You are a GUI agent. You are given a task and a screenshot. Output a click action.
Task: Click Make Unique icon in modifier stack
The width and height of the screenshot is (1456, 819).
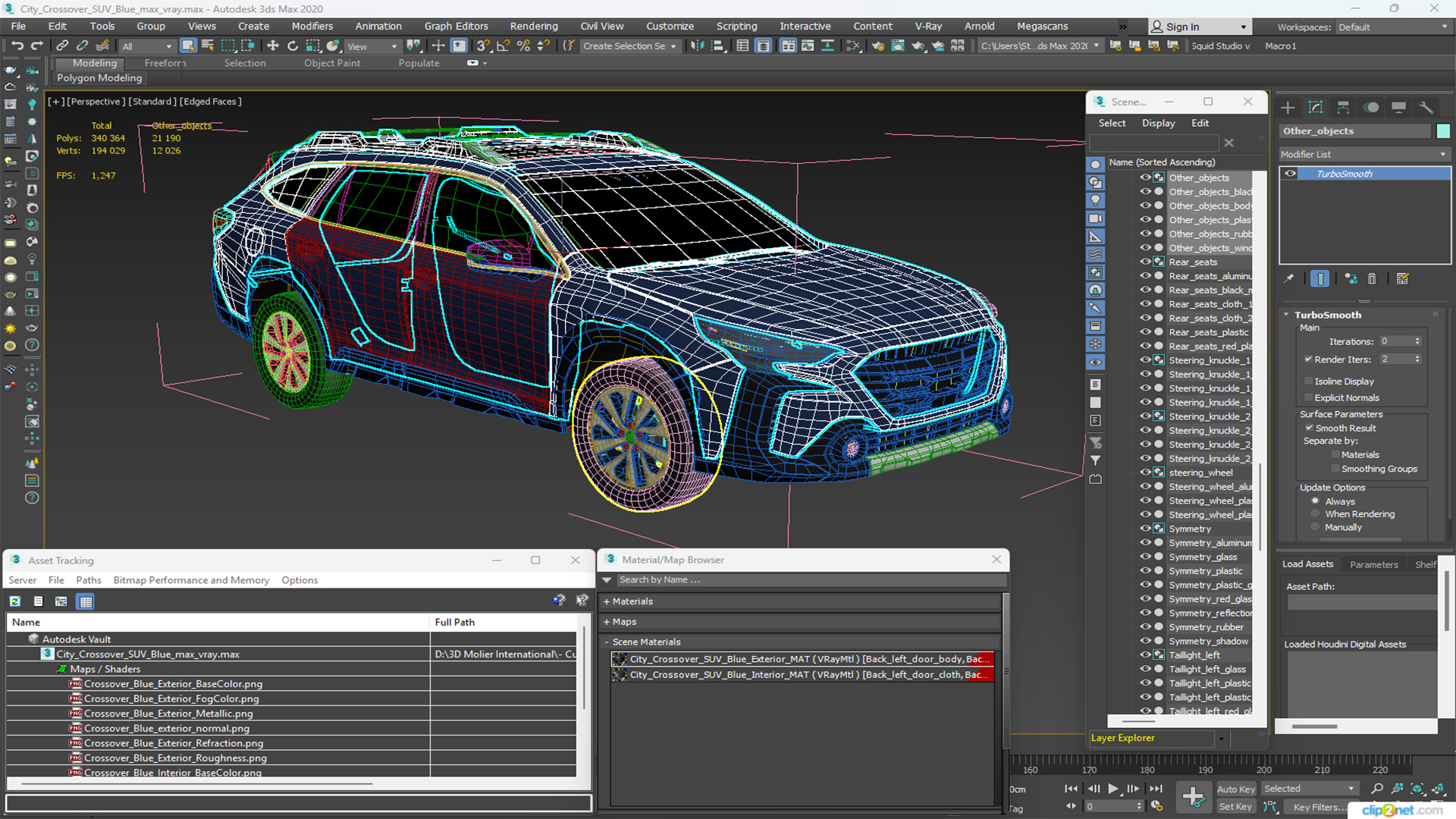coord(1351,279)
